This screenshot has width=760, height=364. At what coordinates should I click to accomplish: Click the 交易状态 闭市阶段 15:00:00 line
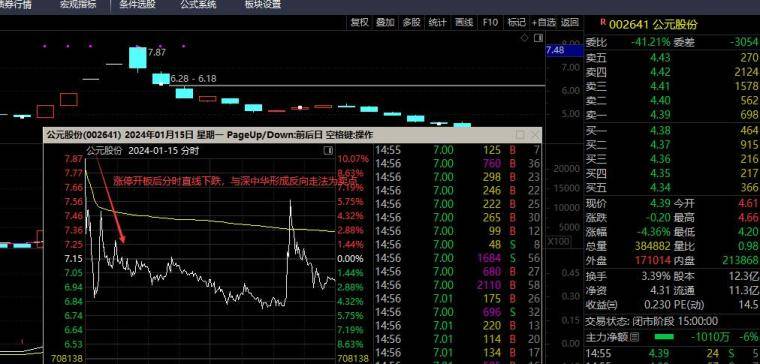(x=651, y=321)
